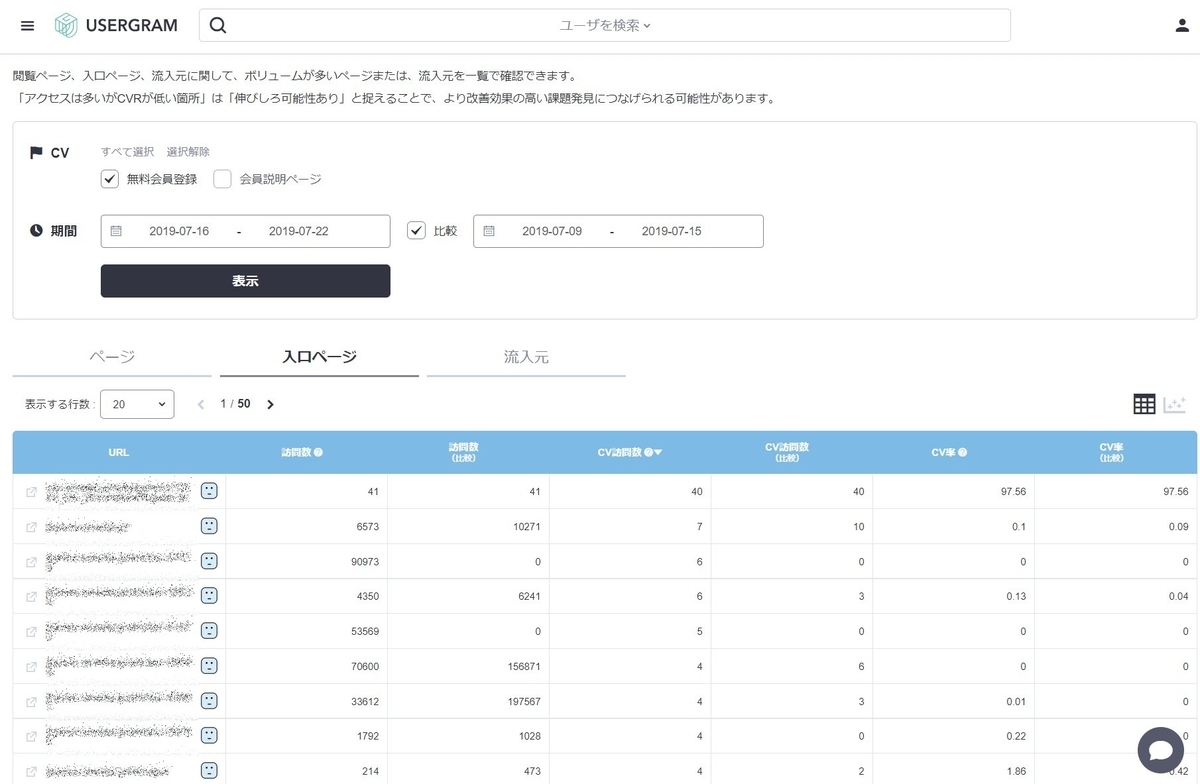Viewport: 1200px width, 784px height.
Task: Switch to table view icon
Action: tap(1144, 404)
